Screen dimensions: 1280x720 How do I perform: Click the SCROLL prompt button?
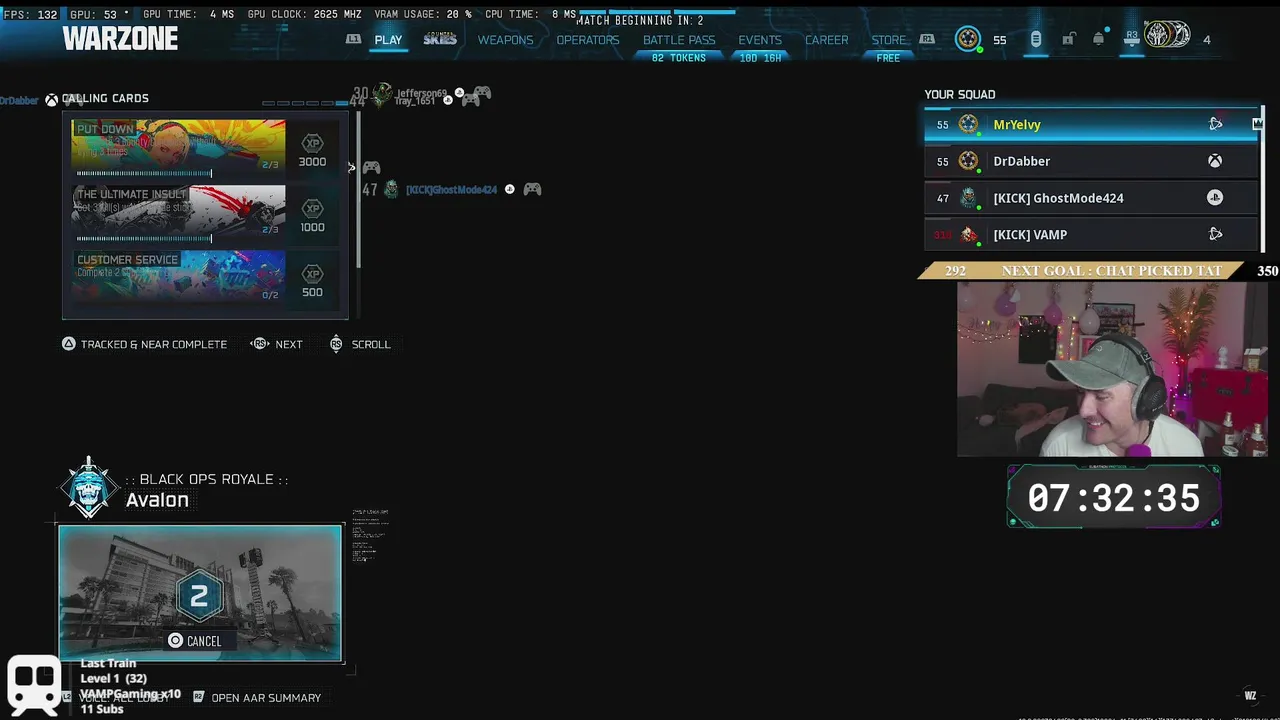tap(360, 344)
